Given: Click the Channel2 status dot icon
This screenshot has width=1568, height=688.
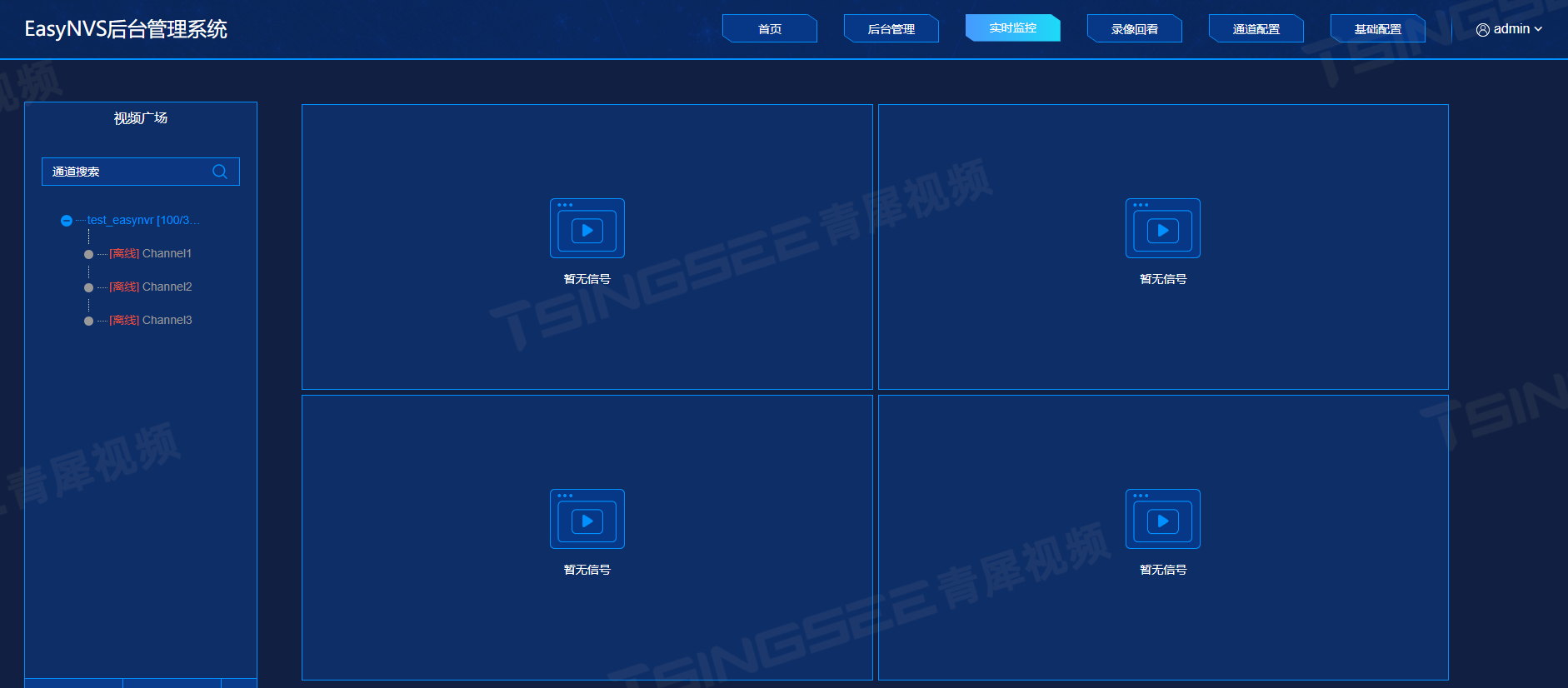Looking at the screenshot, I should point(88,287).
